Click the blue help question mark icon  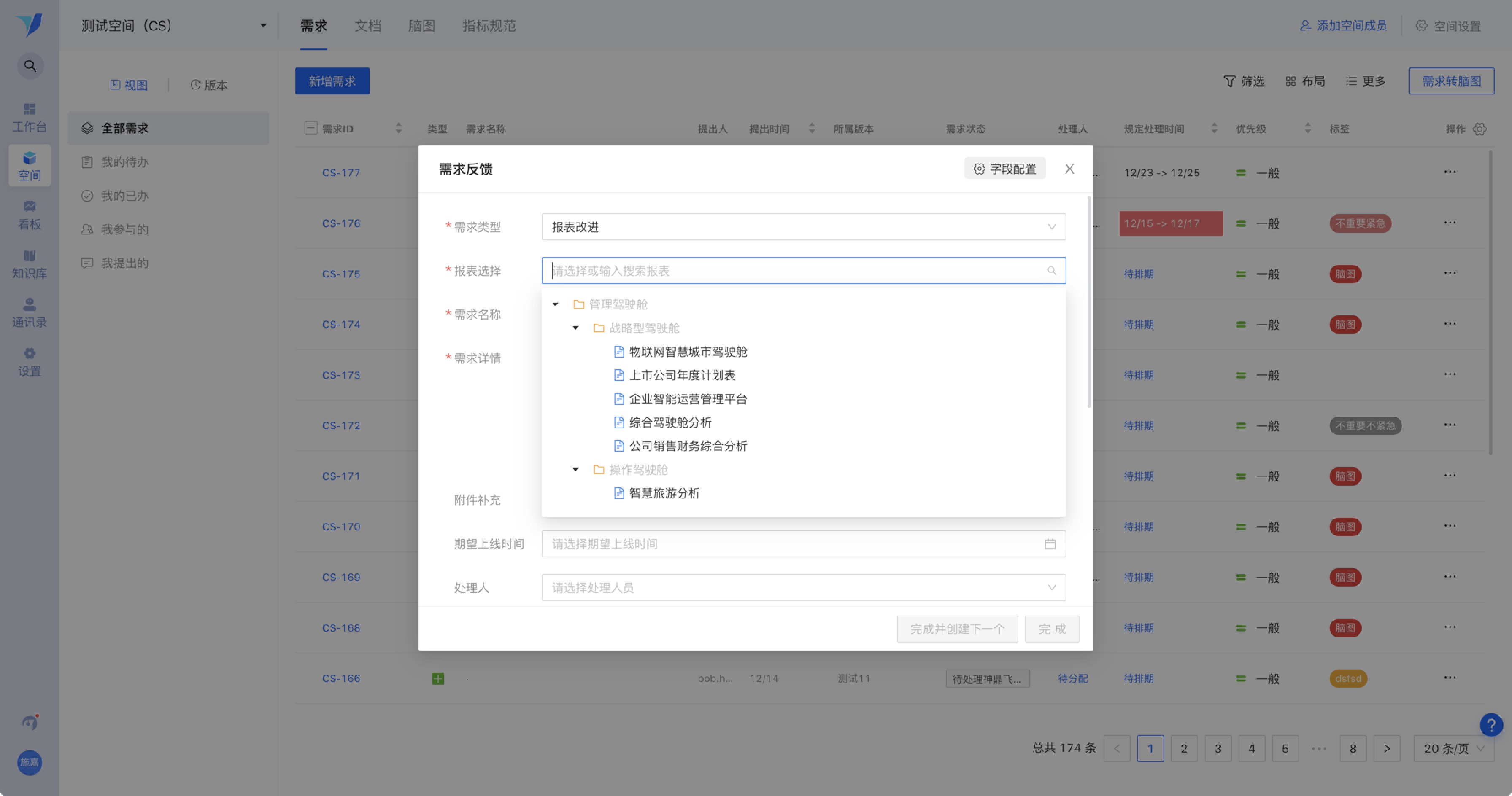click(x=1490, y=725)
